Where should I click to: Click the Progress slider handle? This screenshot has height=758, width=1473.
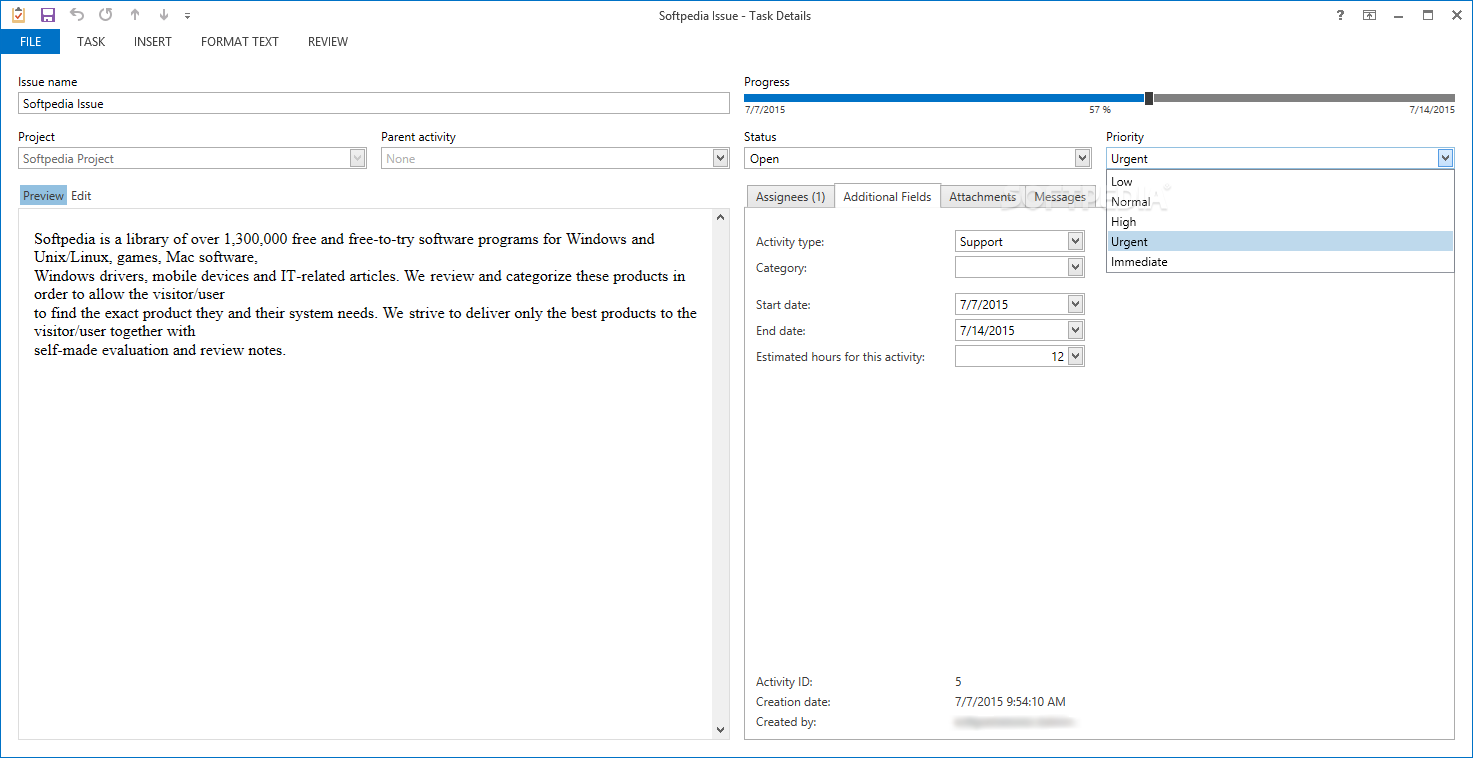pos(1149,98)
